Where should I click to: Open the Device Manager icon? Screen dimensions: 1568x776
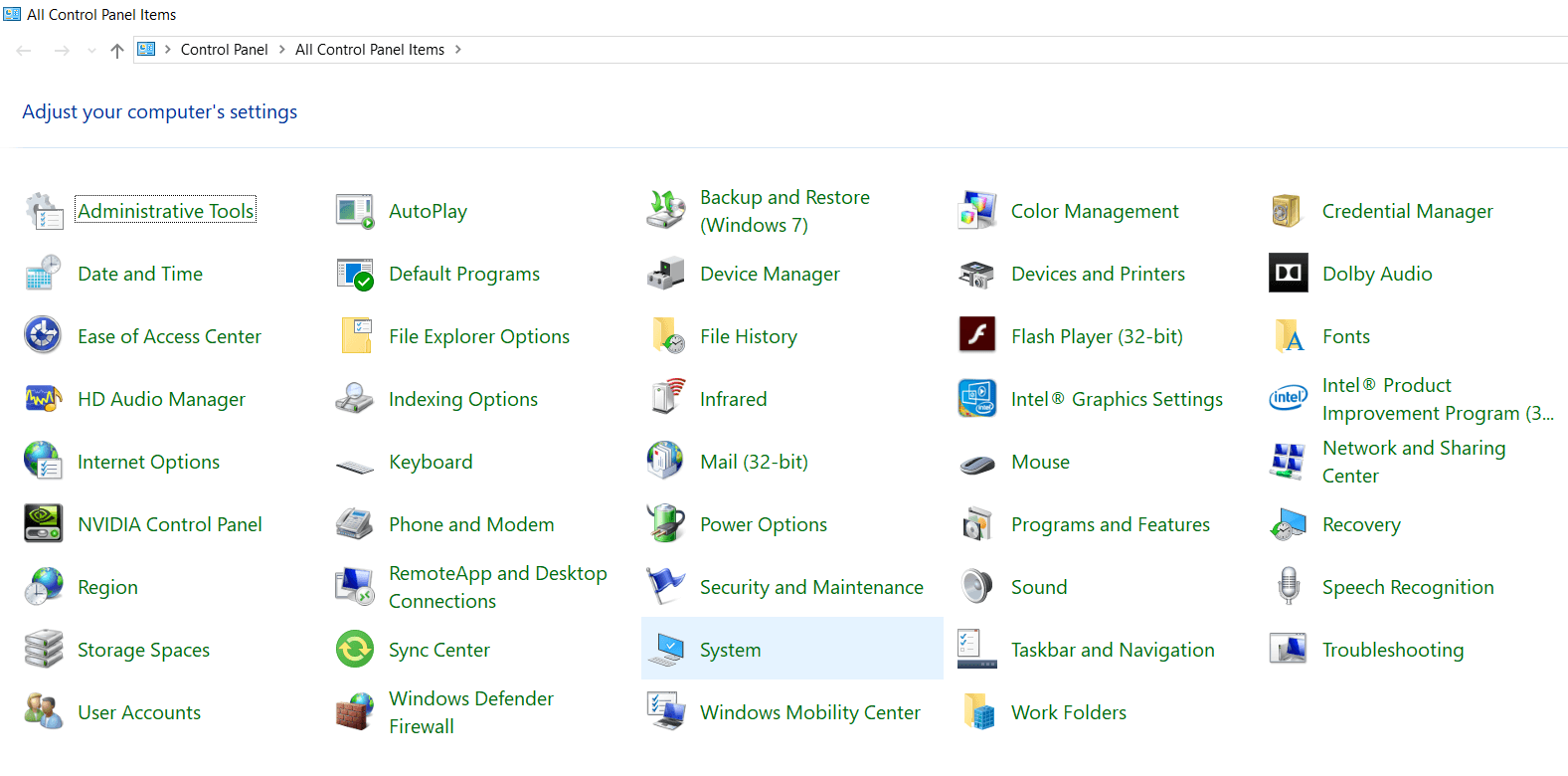pos(665,274)
